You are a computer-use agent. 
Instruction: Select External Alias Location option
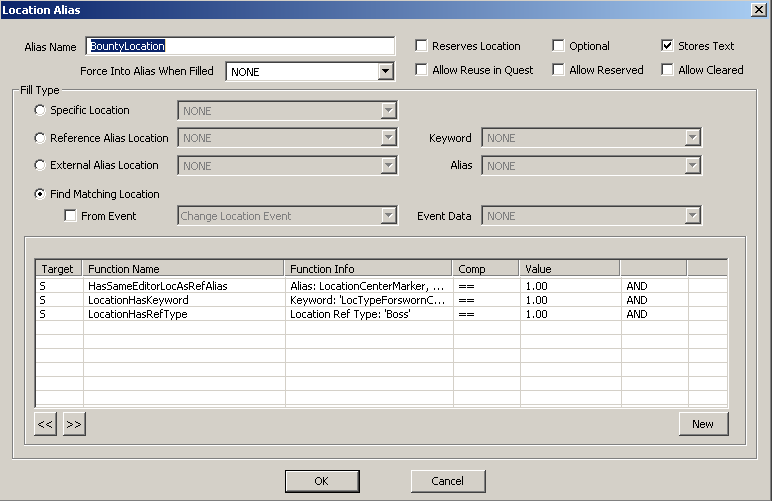coord(41,165)
